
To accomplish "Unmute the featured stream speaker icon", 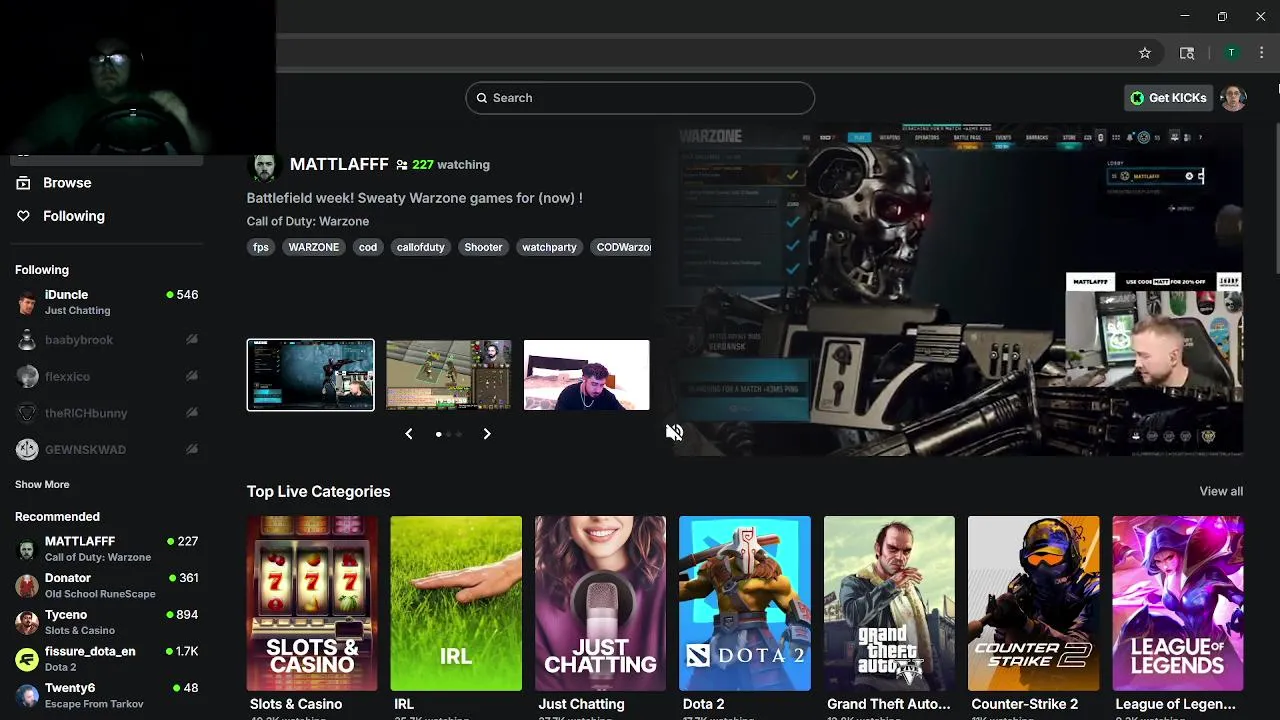I will click(675, 432).
